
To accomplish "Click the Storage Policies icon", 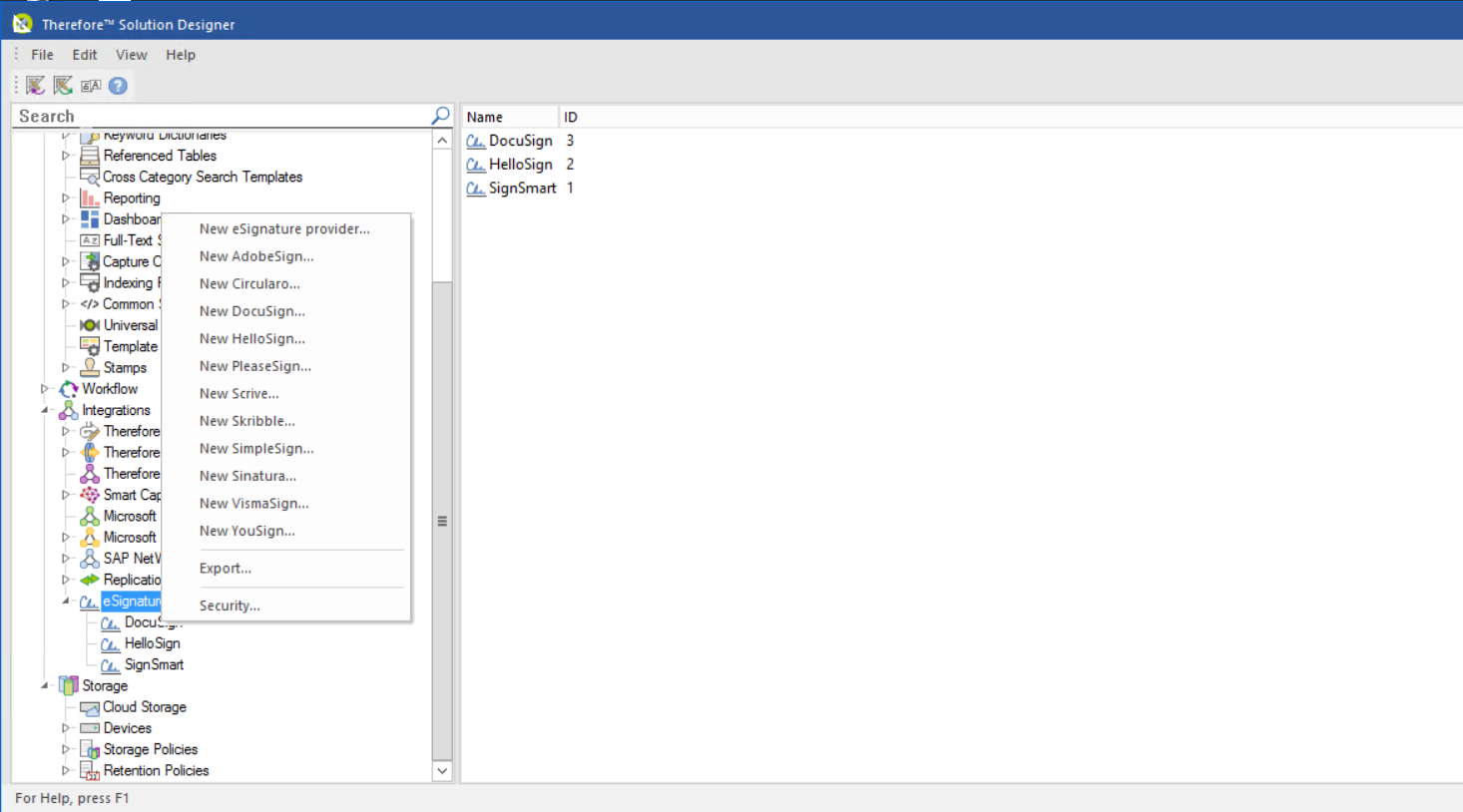I will tap(90, 749).
